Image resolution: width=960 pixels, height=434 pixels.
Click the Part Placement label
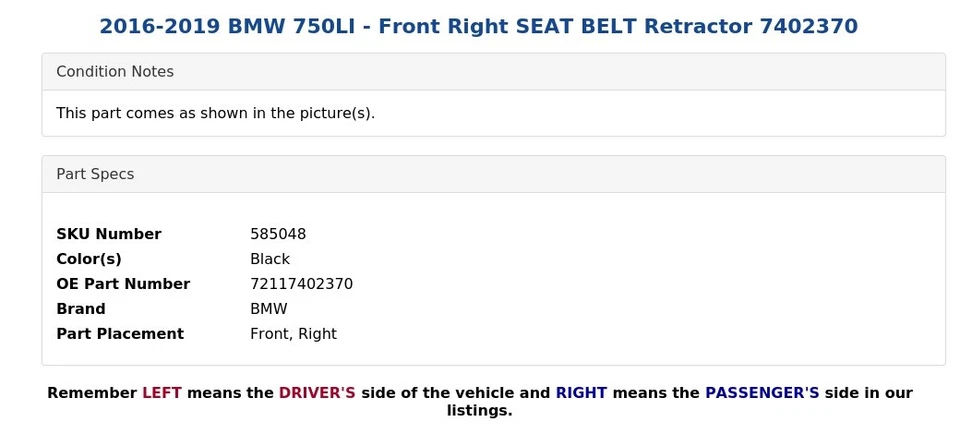pyautogui.click(x=120, y=334)
